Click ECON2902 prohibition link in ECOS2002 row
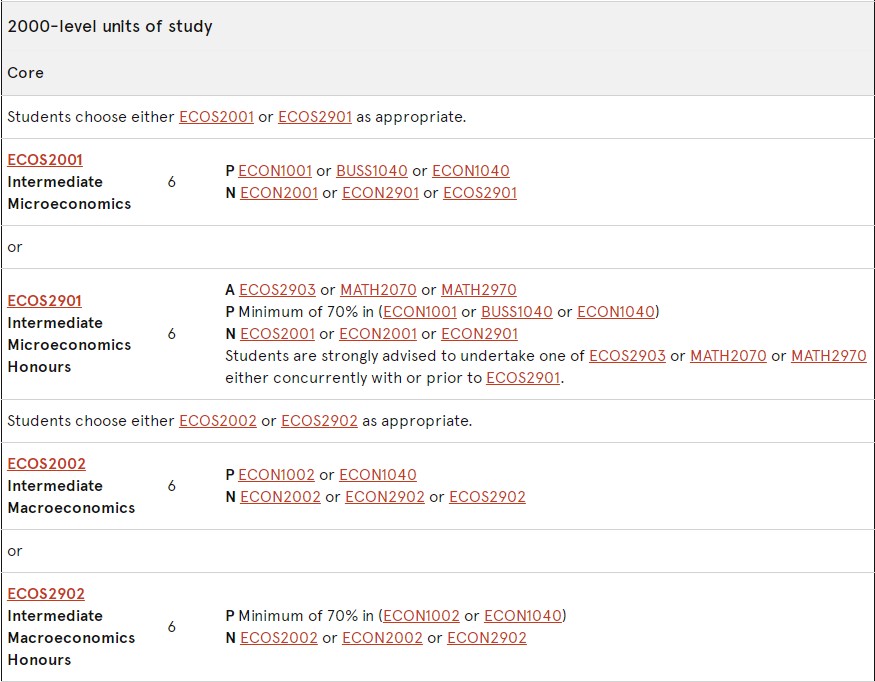The width and height of the screenshot is (875, 682). 385,497
